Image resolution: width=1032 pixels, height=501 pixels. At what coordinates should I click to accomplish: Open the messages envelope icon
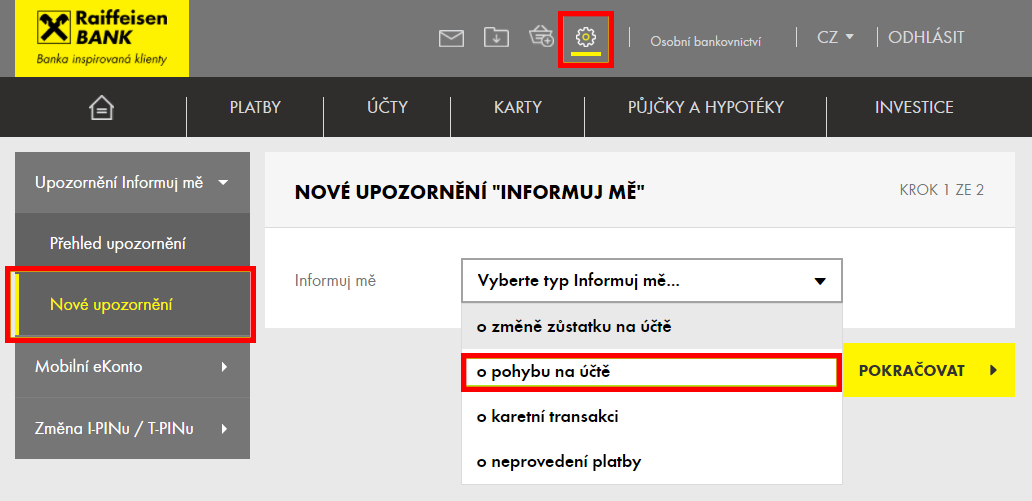tap(452, 38)
